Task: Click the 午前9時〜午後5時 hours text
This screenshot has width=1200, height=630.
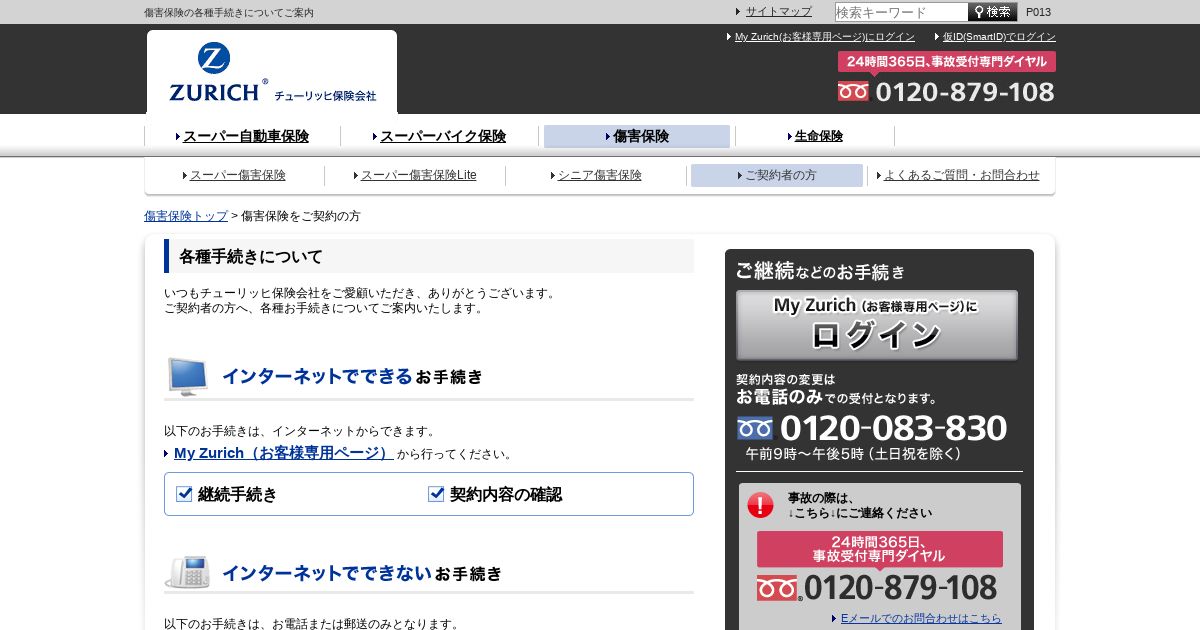Action: 853,454
